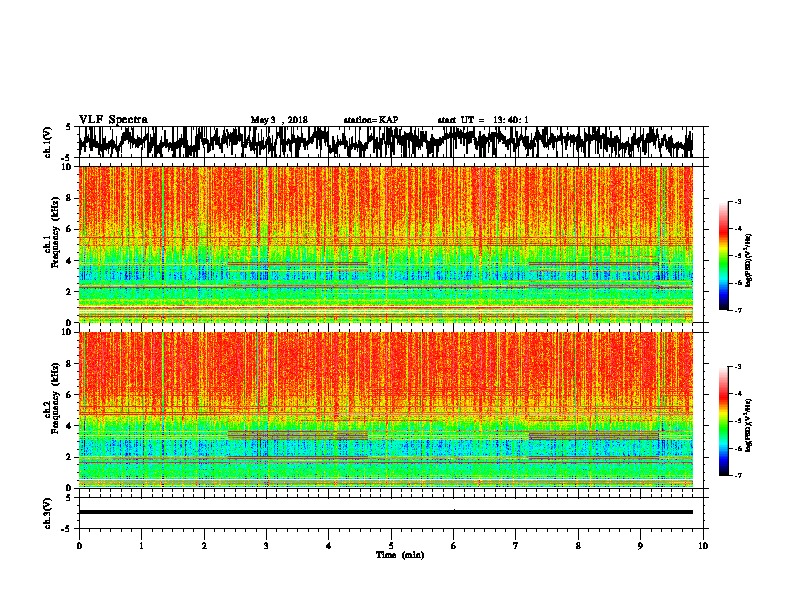The width and height of the screenshot is (792, 612).
Task: Click time axis tick label "3"
Action: pos(266,546)
